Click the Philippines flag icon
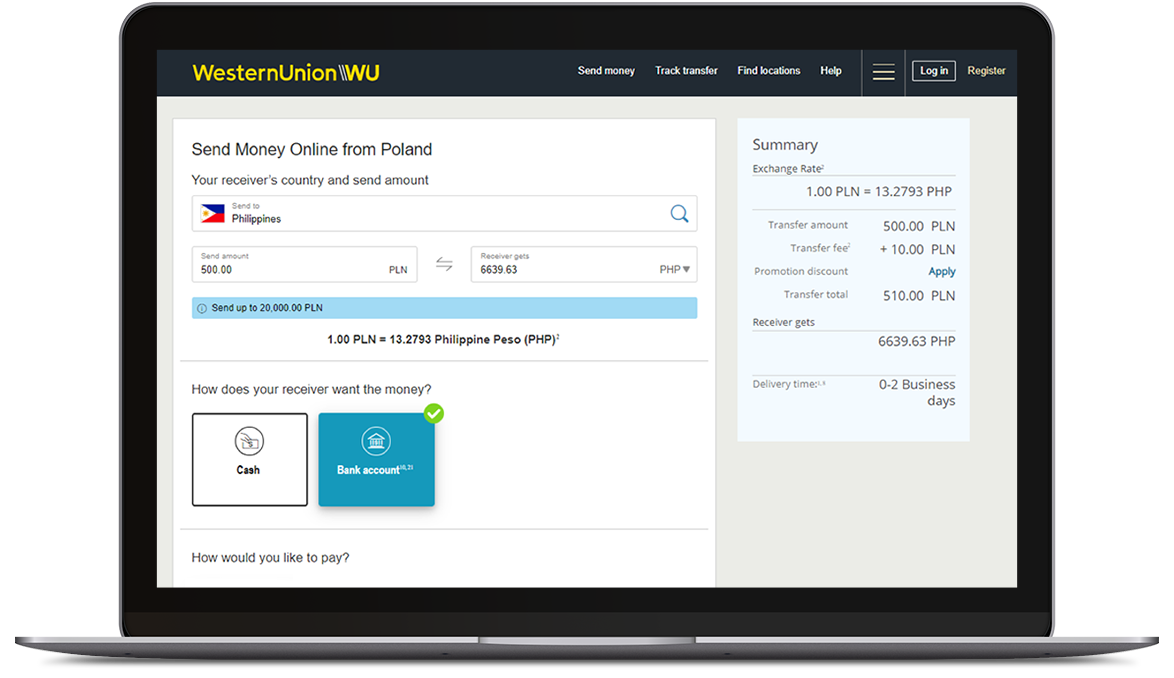Viewport: 1174px width, 678px height. click(212, 213)
